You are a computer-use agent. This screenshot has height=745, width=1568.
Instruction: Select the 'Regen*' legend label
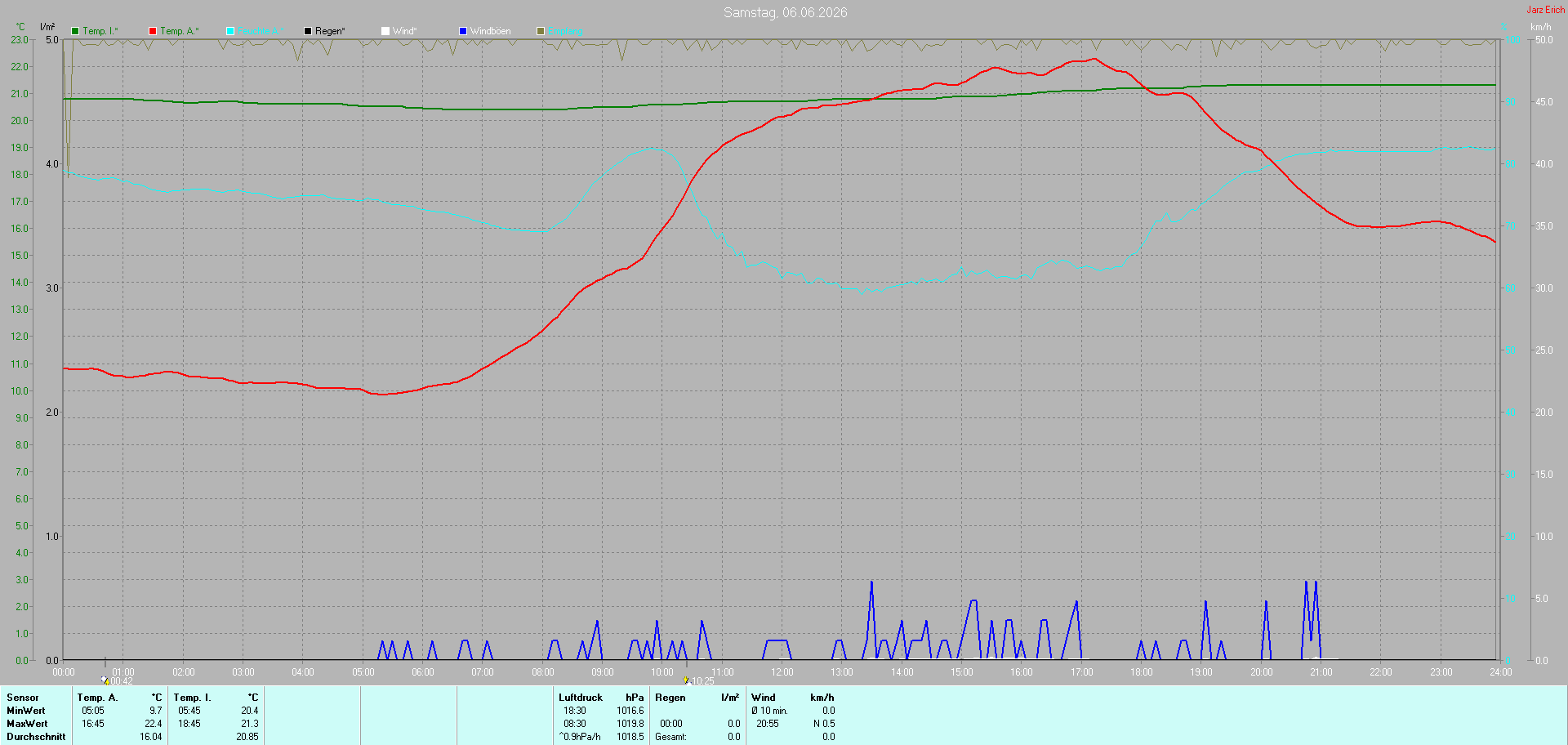pyautogui.click(x=330, y=31)
